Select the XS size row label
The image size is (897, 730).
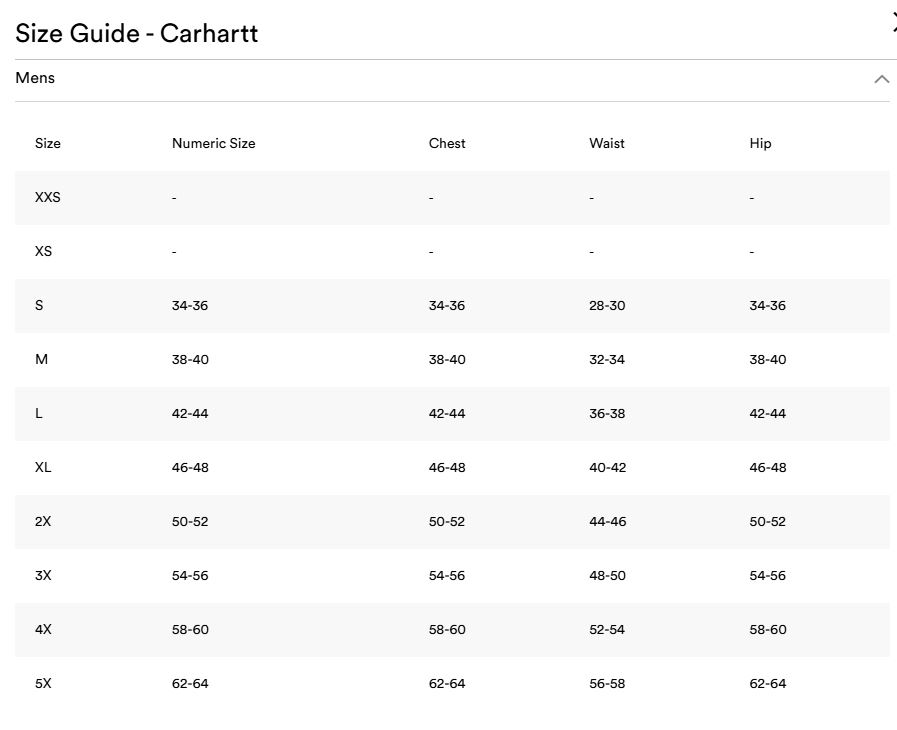point(43,251)
